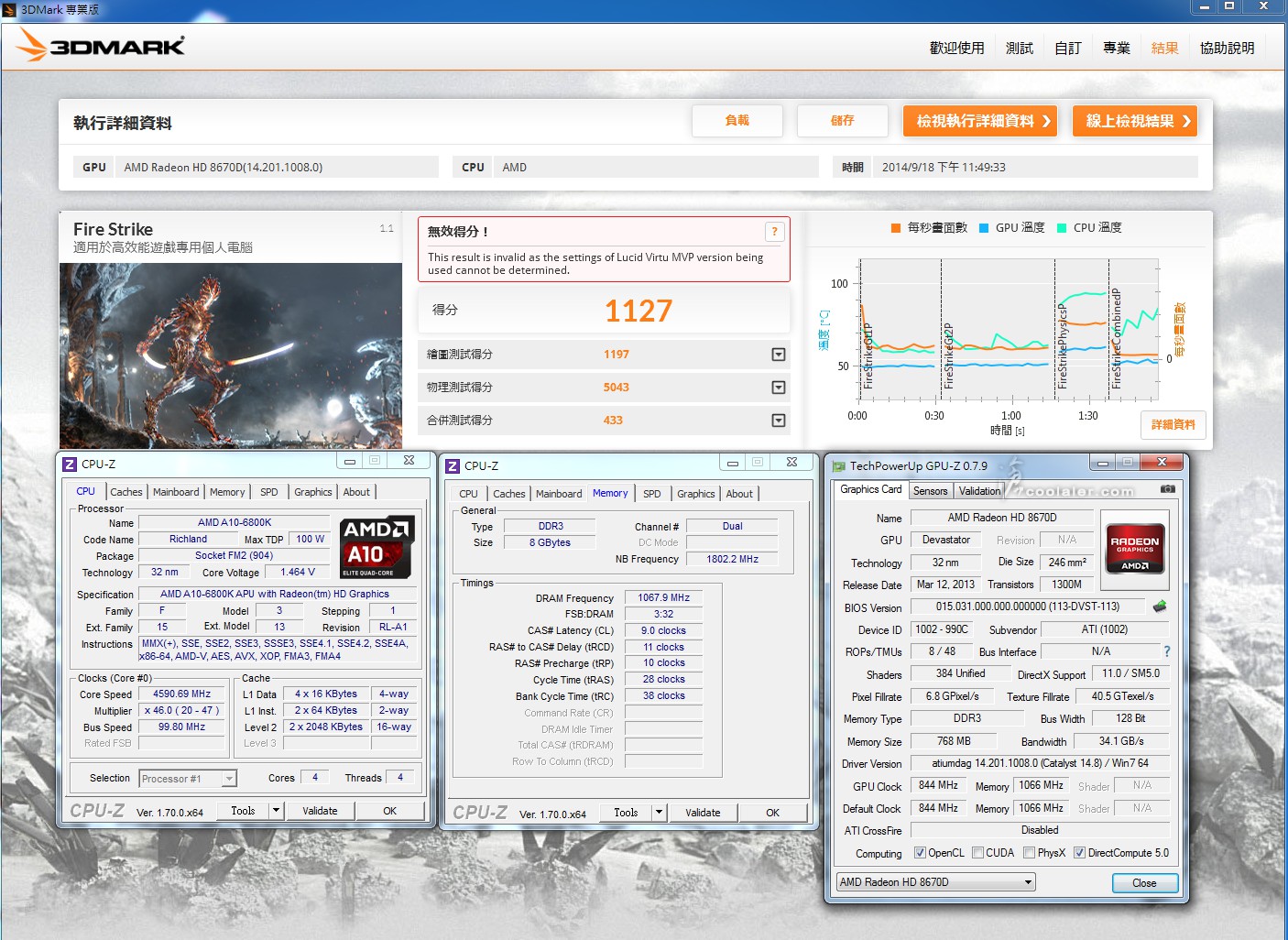Click the GPU-Z title bar icon

coord(838,465)
